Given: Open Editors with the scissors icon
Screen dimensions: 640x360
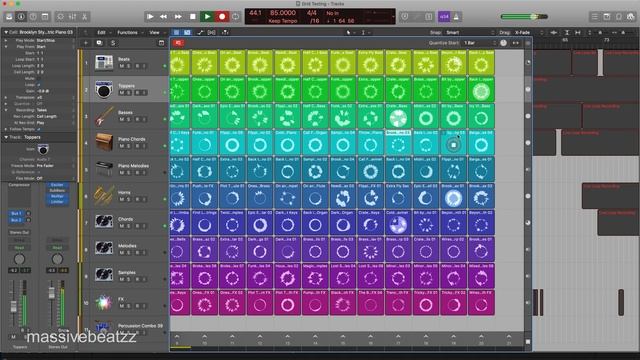Looking at the screenshot, I should [x=84, y=17].
